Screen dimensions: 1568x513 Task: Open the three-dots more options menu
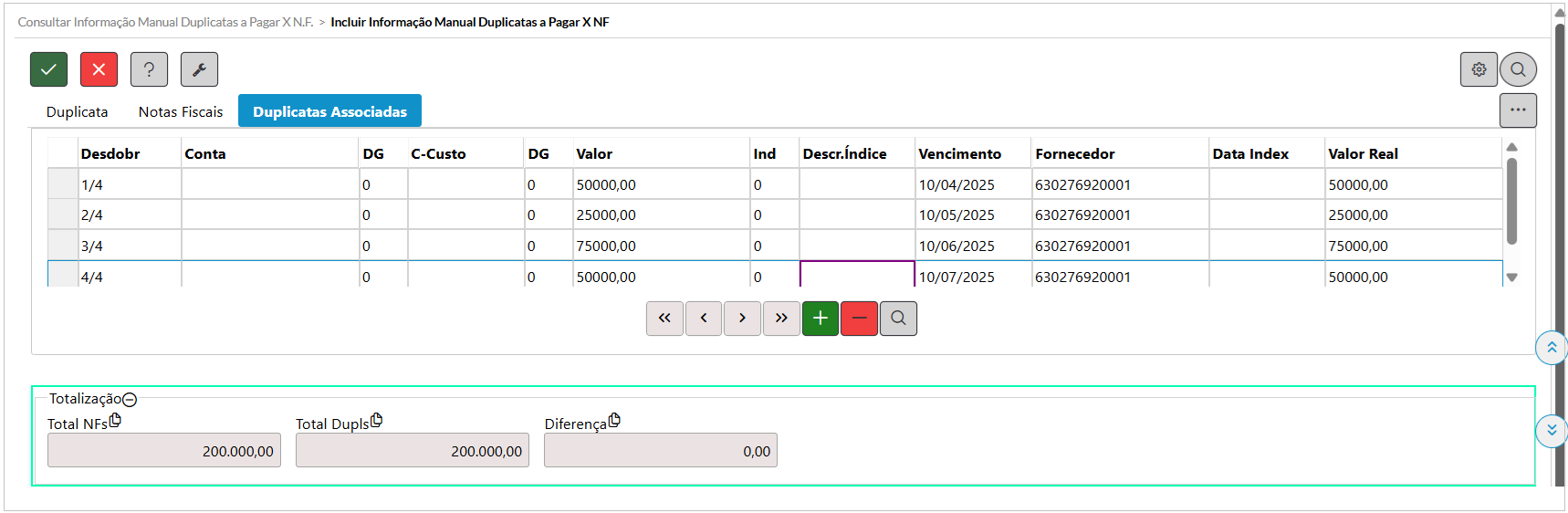click(x=1518, y=110)
